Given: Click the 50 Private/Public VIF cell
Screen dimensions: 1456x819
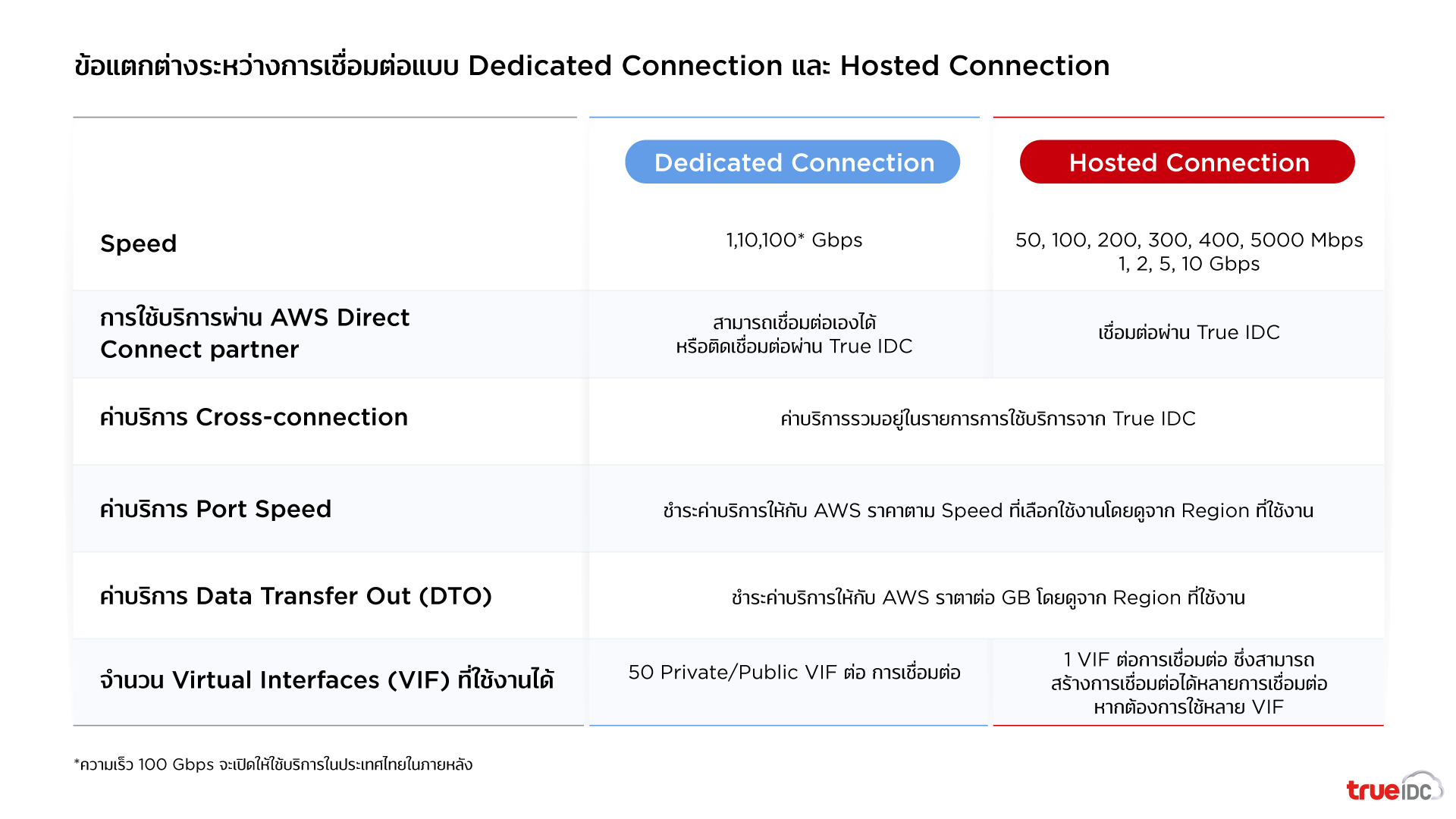Looking at the screenshot, I should (x=793, y=672).
